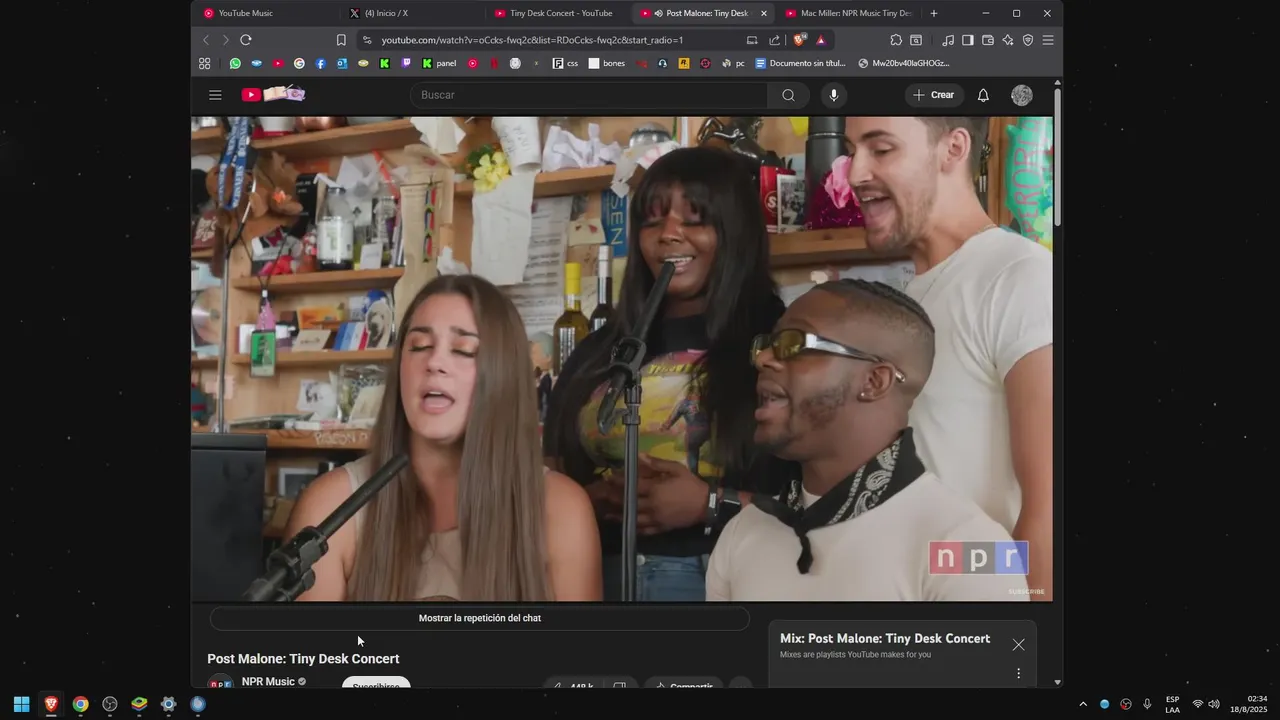Open the YouTube guide hamburger menu
Viewport: 1280px width, 720px height.
(x=215, y=95)
